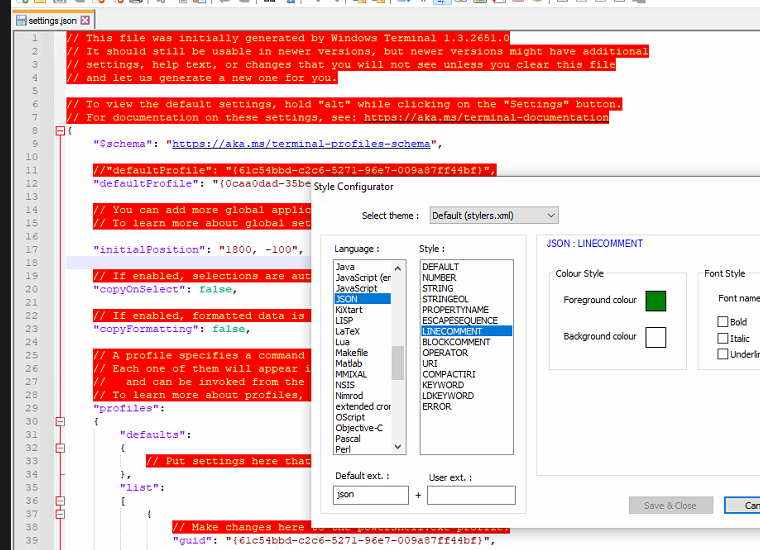Select Objective-C in the Language list
Screen dimensions: 760x550
click(359, 428)
